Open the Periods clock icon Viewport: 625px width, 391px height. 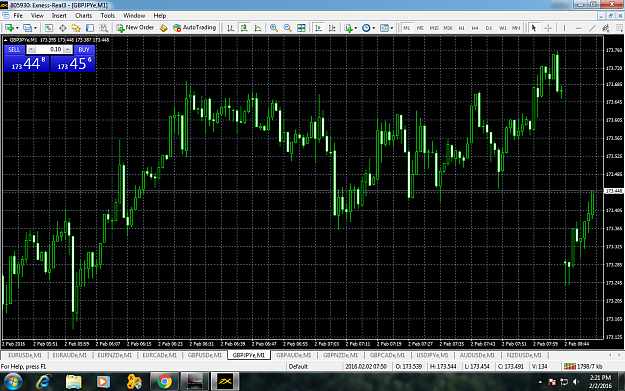coord(366,28)
